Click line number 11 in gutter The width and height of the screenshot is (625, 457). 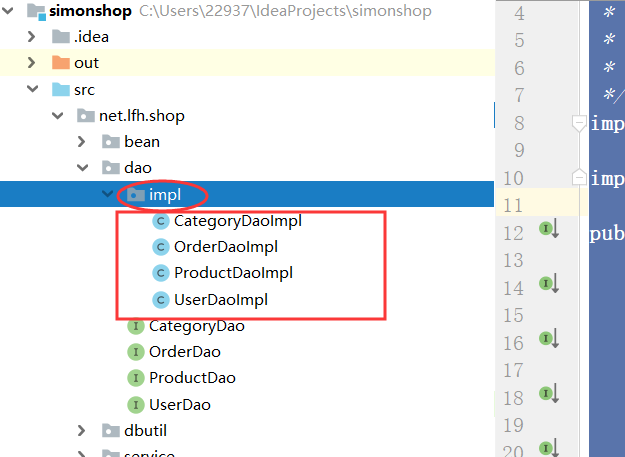coord(513,206)
